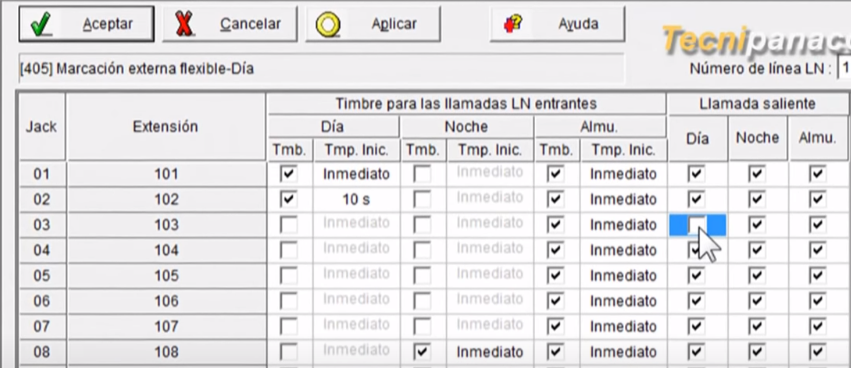Select Jack cell 02
The height and width of the screenshot is (368, 851).
click(42, 200)
